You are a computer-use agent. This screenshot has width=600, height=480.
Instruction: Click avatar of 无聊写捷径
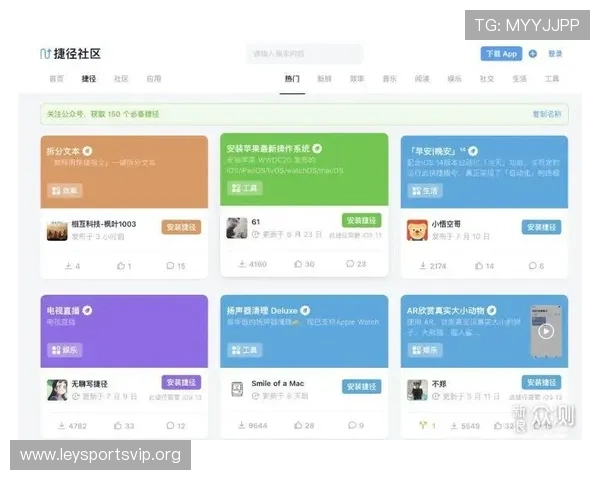(x=57, y=390)
